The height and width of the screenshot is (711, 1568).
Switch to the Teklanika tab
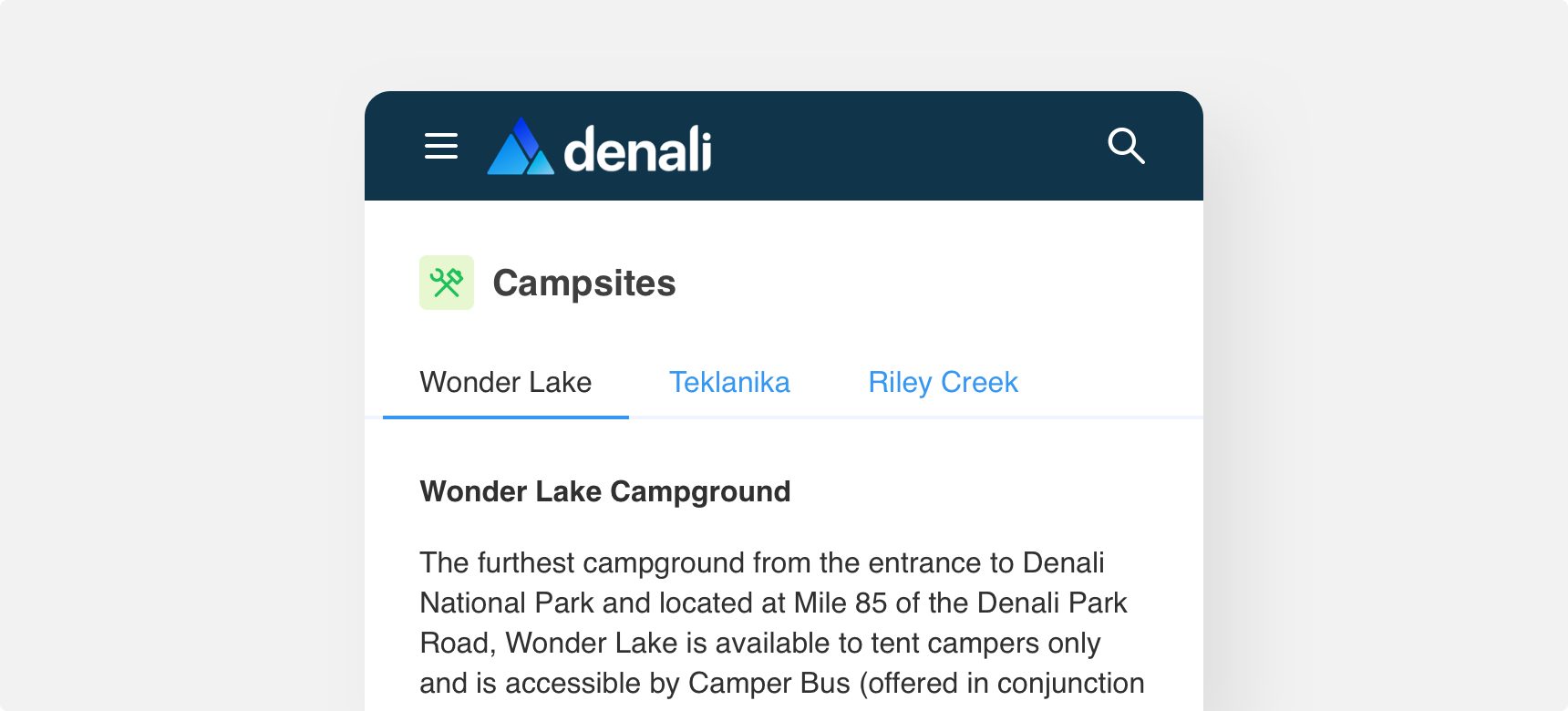click(x=729, y=382)
